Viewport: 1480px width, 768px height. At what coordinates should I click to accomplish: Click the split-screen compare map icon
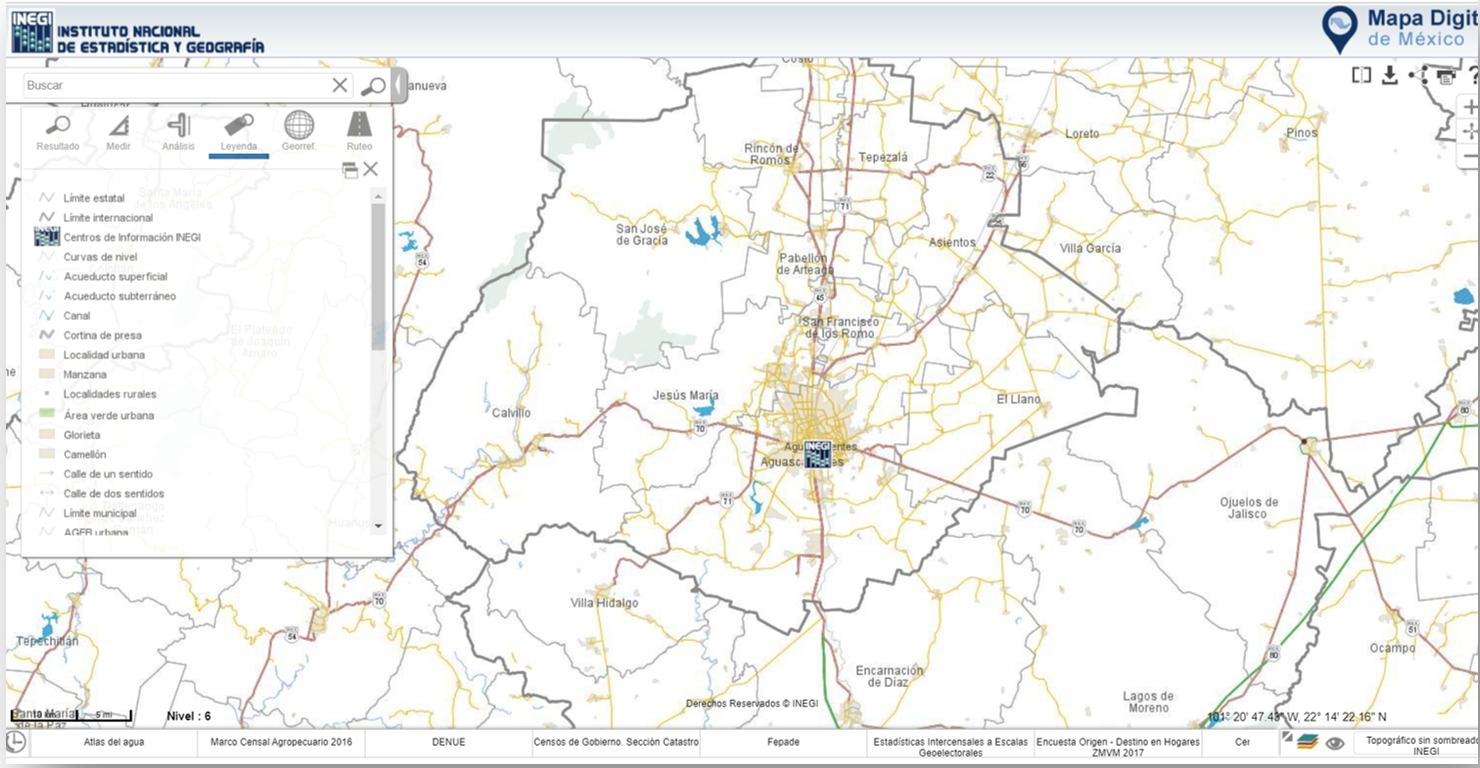(x=1361, y=75)
